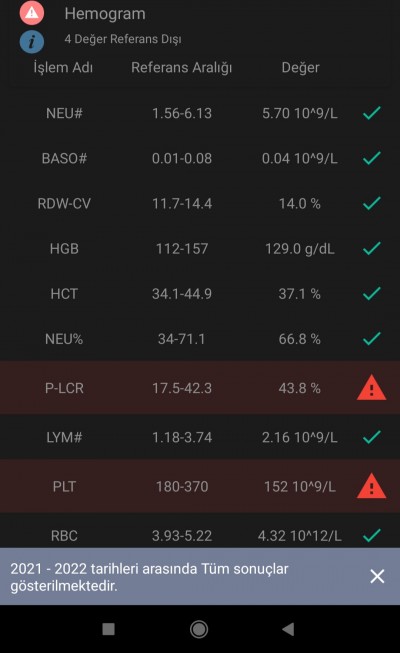Tap the Değer column header
The height and width of the screenshot is (653, 400).
click(x=300, y=67)
